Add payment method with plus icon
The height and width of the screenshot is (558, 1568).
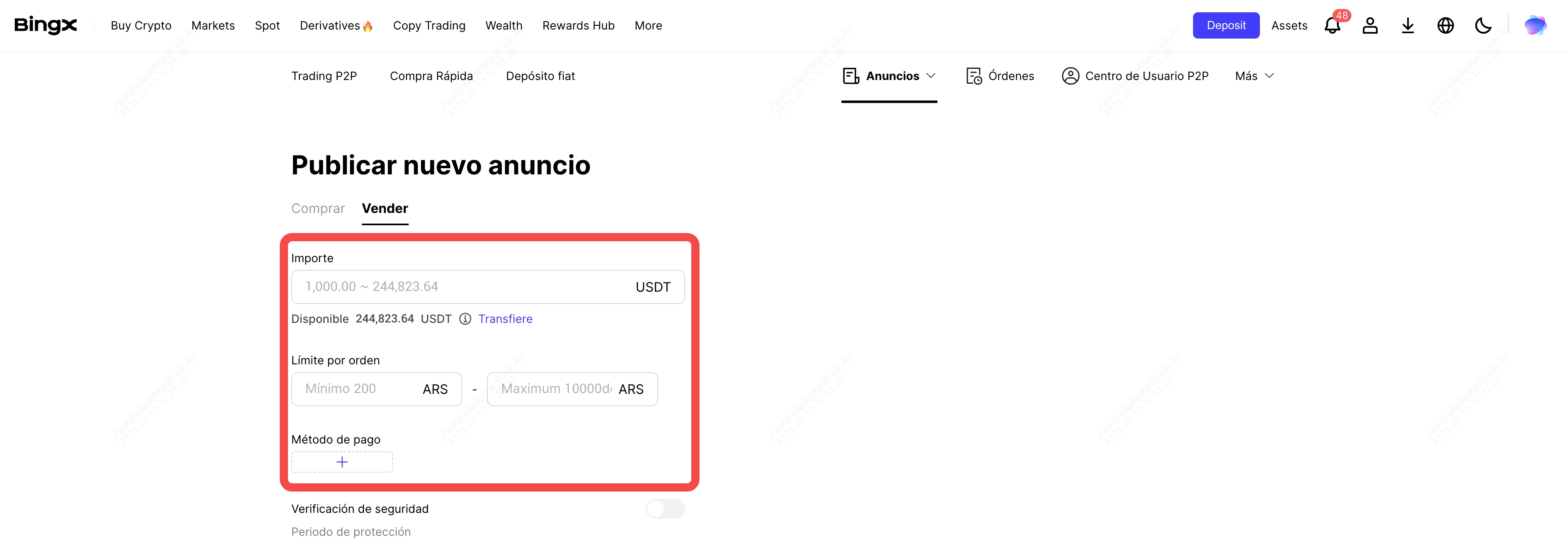click(x=342, y=462)
